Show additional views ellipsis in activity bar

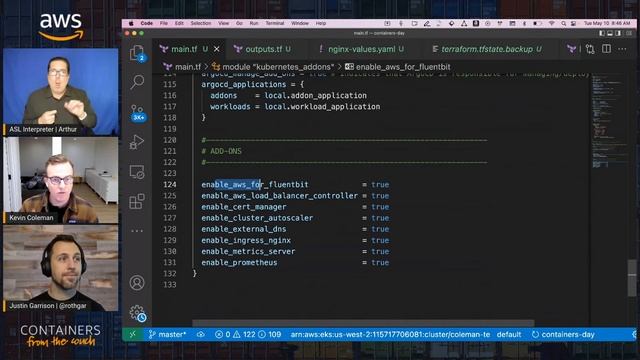point(137,231)
